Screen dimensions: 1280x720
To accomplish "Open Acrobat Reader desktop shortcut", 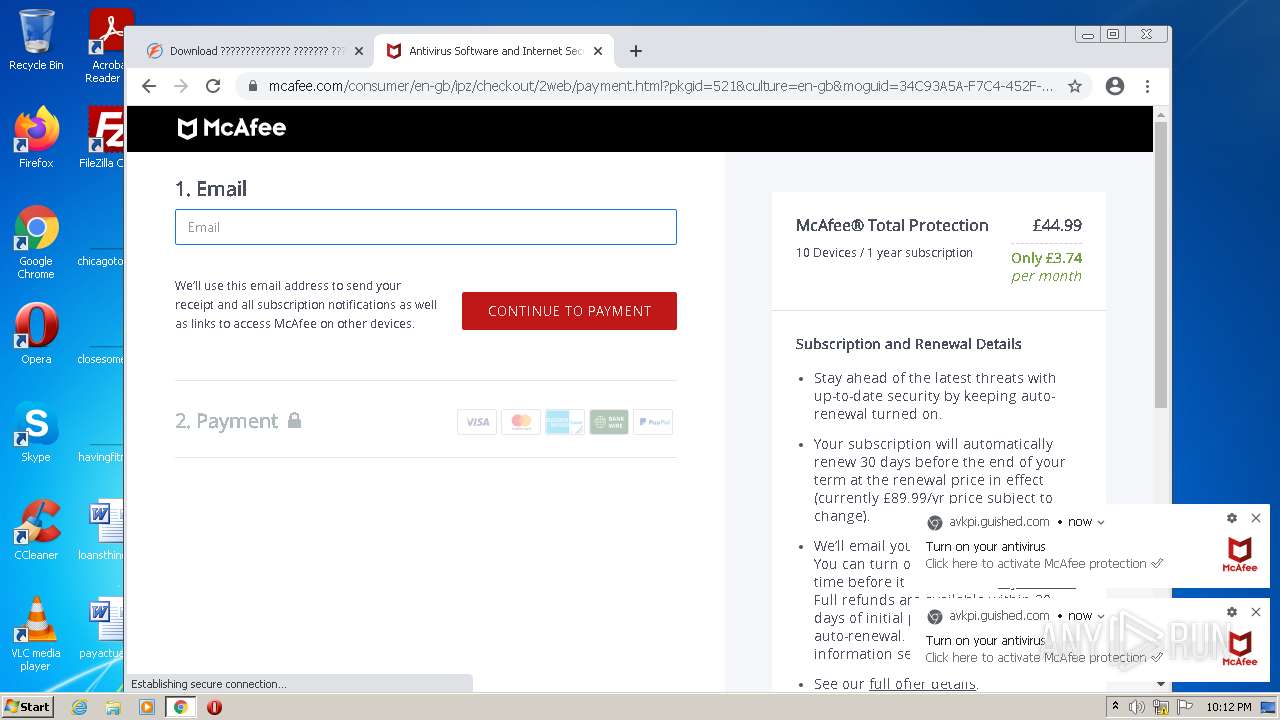I will 107,46.
